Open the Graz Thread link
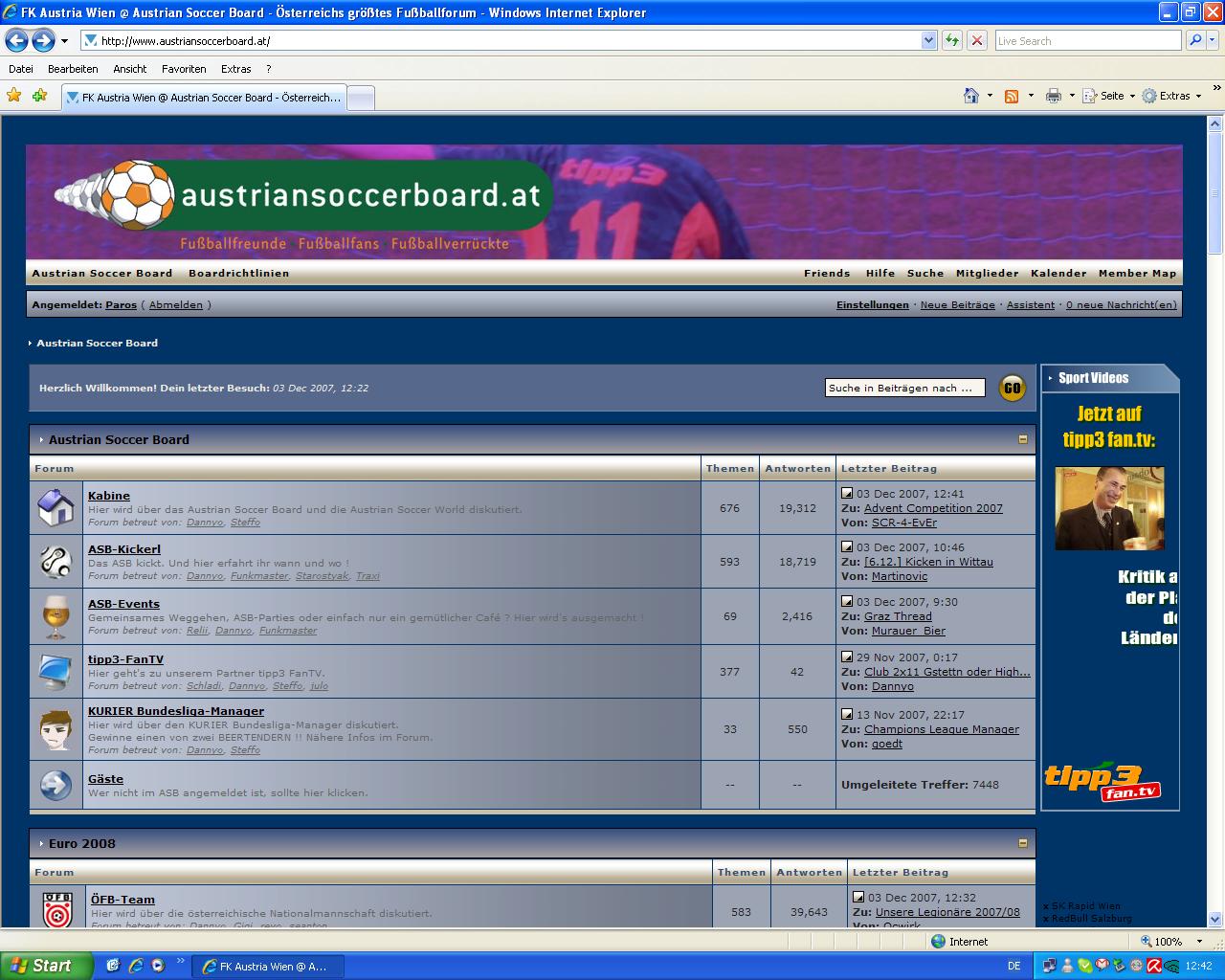This screenshot has height=980, width=1225. point(898,616)
